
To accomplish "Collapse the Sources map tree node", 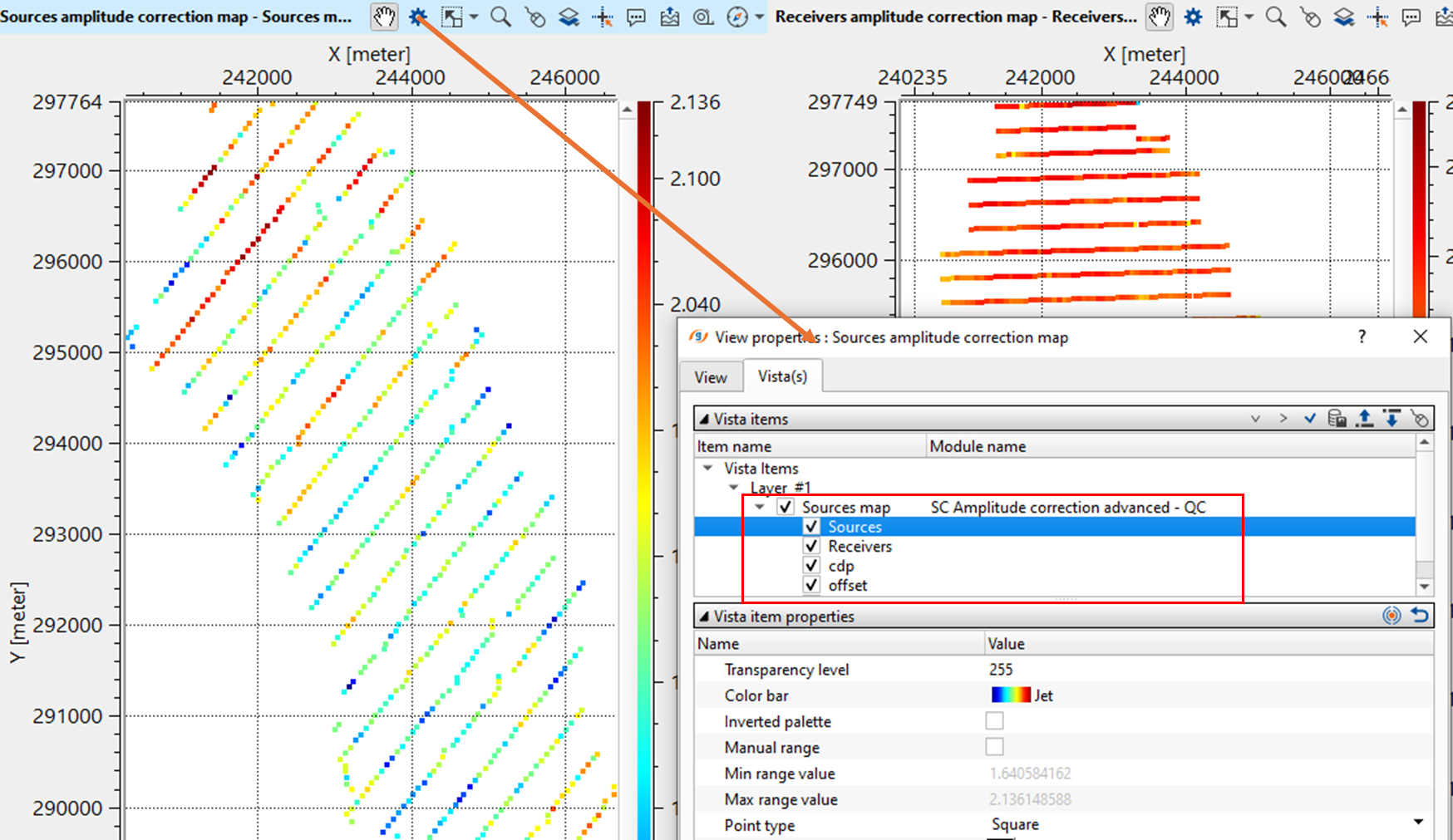I will [x=760, y=507].
